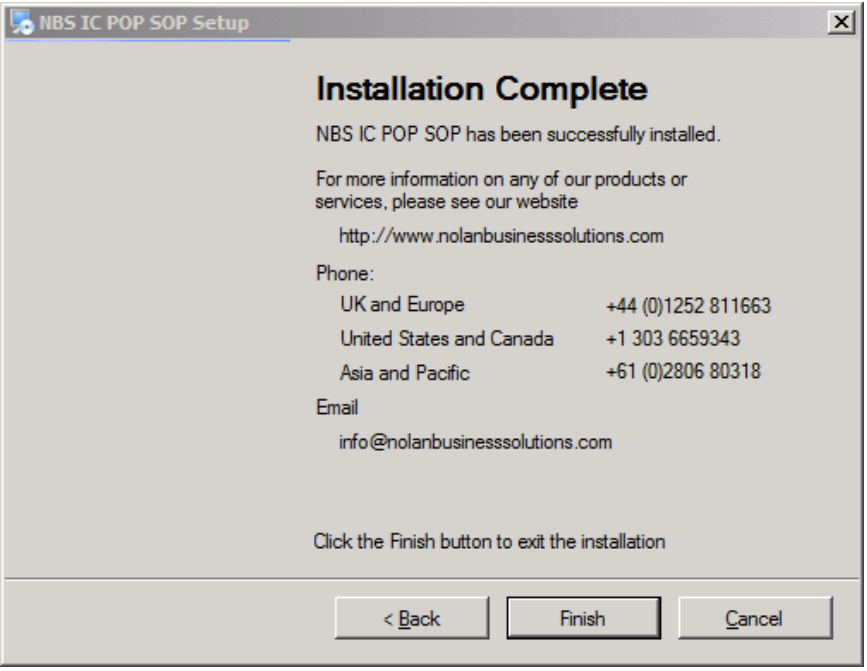This screenshot has width=867, height=671.
Task: Click the info@nolanbusinesssolutions.com email address
Action: (x=475, y=442)
